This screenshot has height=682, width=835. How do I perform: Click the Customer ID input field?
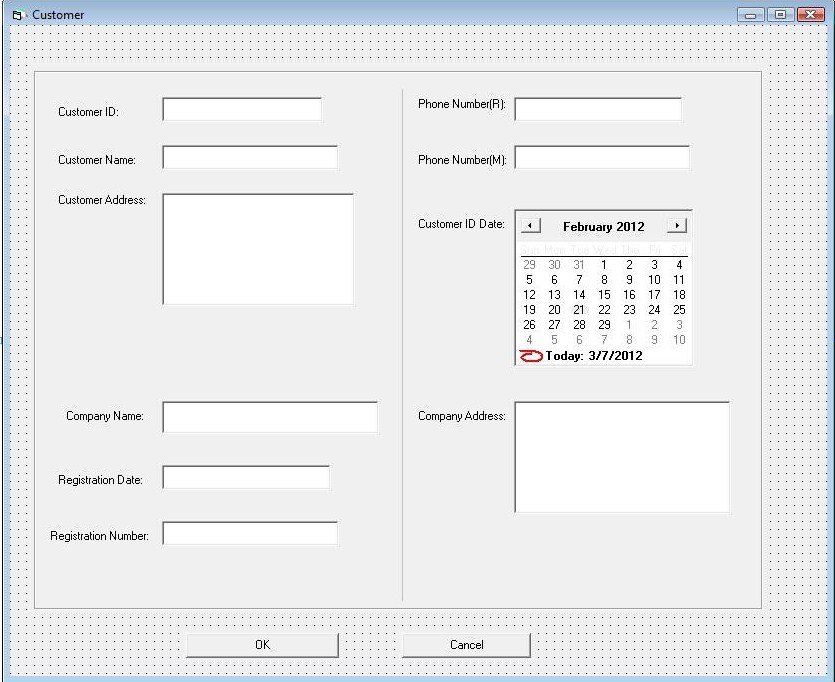241,108
